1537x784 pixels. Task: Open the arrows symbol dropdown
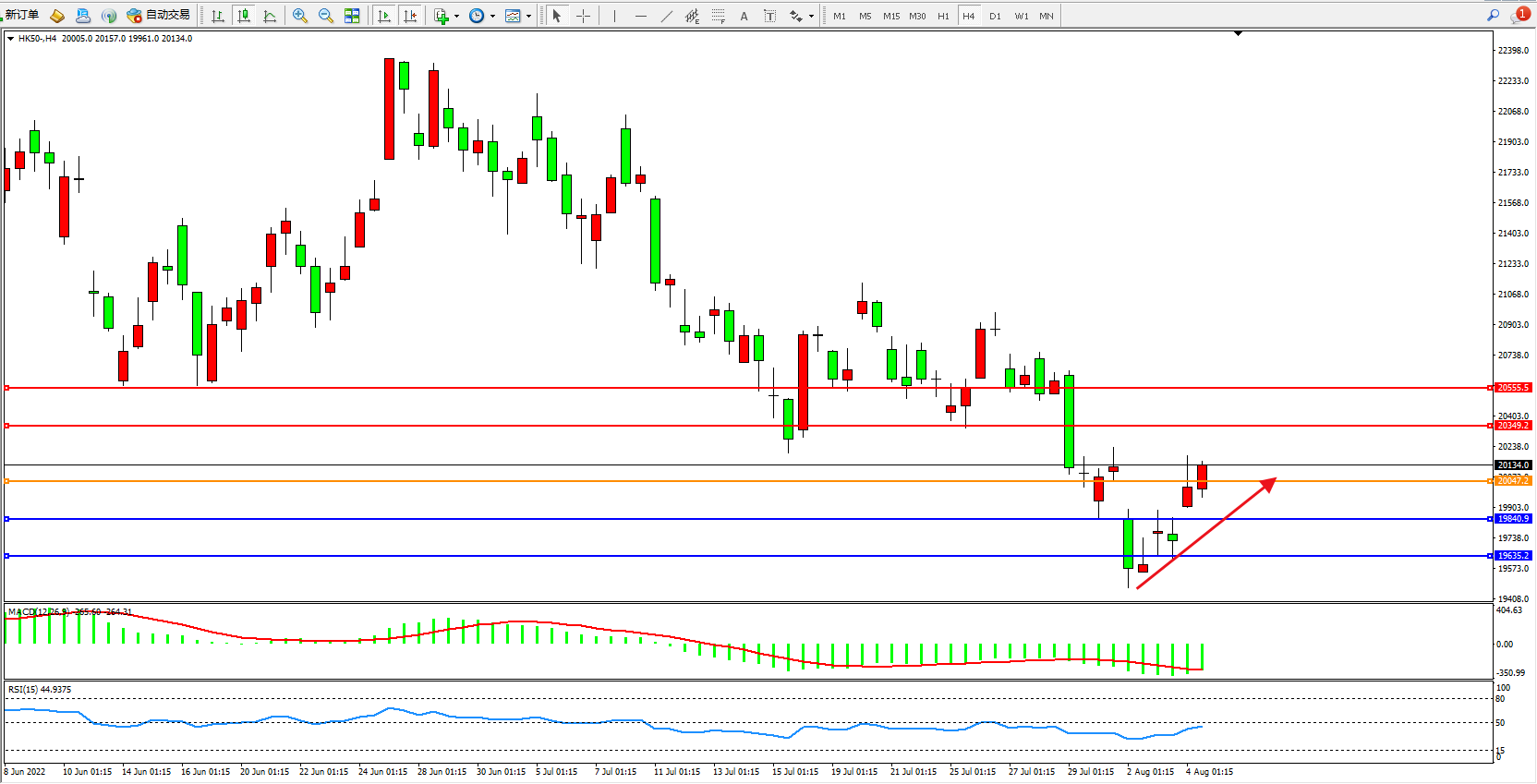811,16
